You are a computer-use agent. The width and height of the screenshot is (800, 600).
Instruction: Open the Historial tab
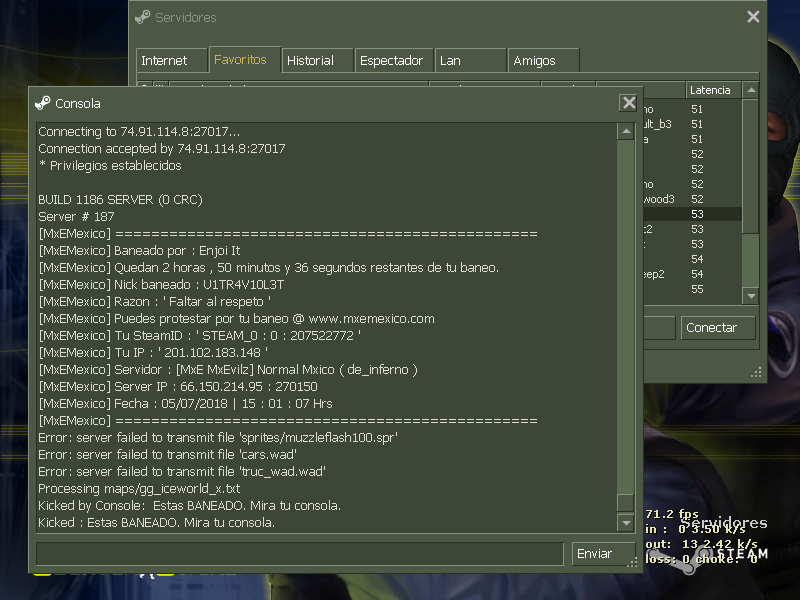tap(317, 60)
